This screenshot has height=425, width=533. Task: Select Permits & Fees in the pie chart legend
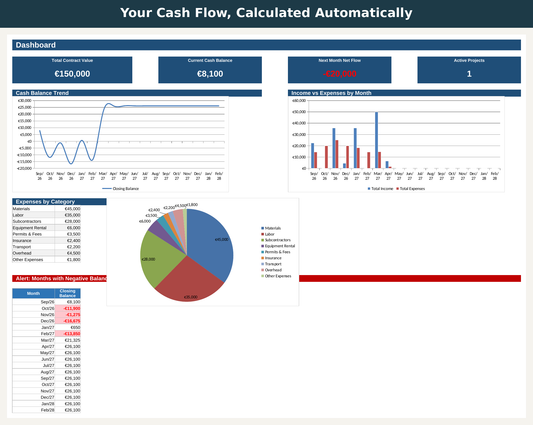tap(276, 252)
